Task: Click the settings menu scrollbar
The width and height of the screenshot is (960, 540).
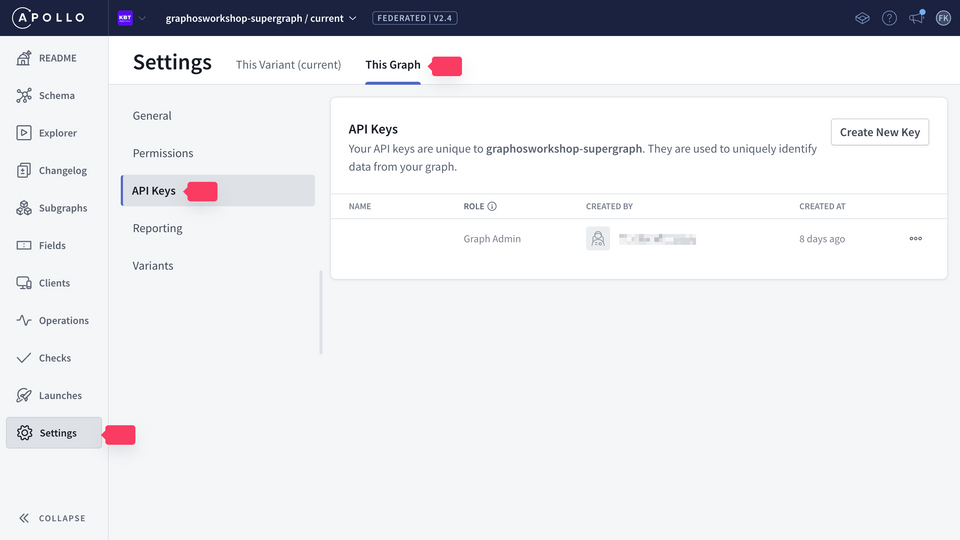Action: [321, 312]
